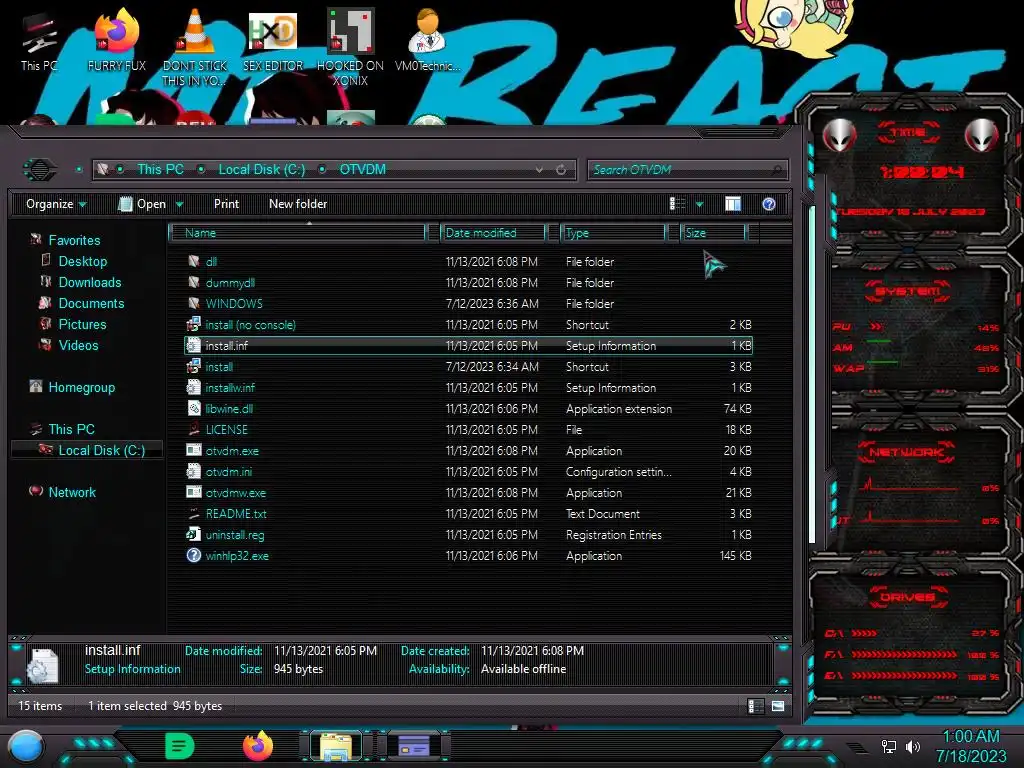Open green notes app on taskbar
The width and height of the screenshot is (1024, 768).
tap(180, 746)
